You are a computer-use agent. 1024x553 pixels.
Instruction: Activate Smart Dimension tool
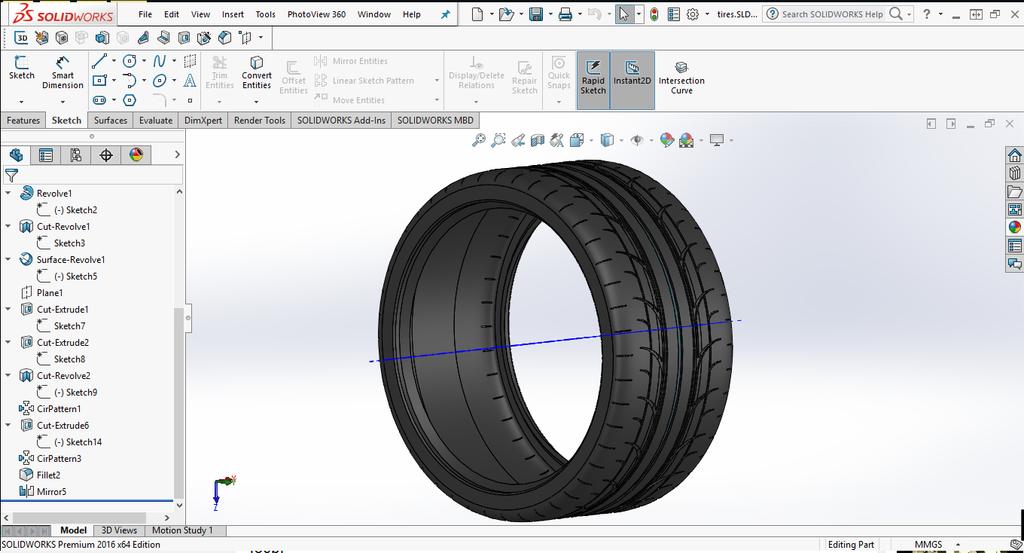click(63, 72)
